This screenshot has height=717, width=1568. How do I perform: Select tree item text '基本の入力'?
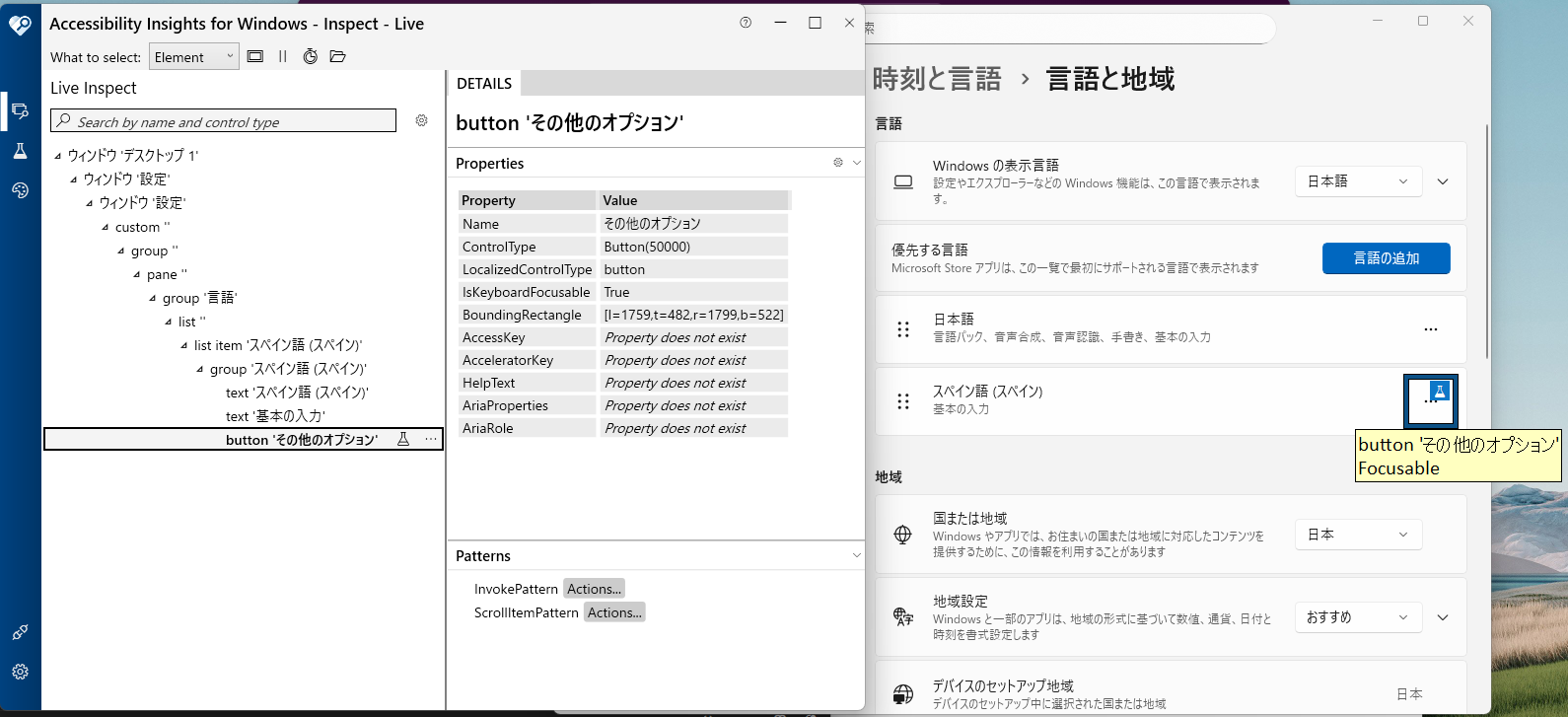[275, 416]
